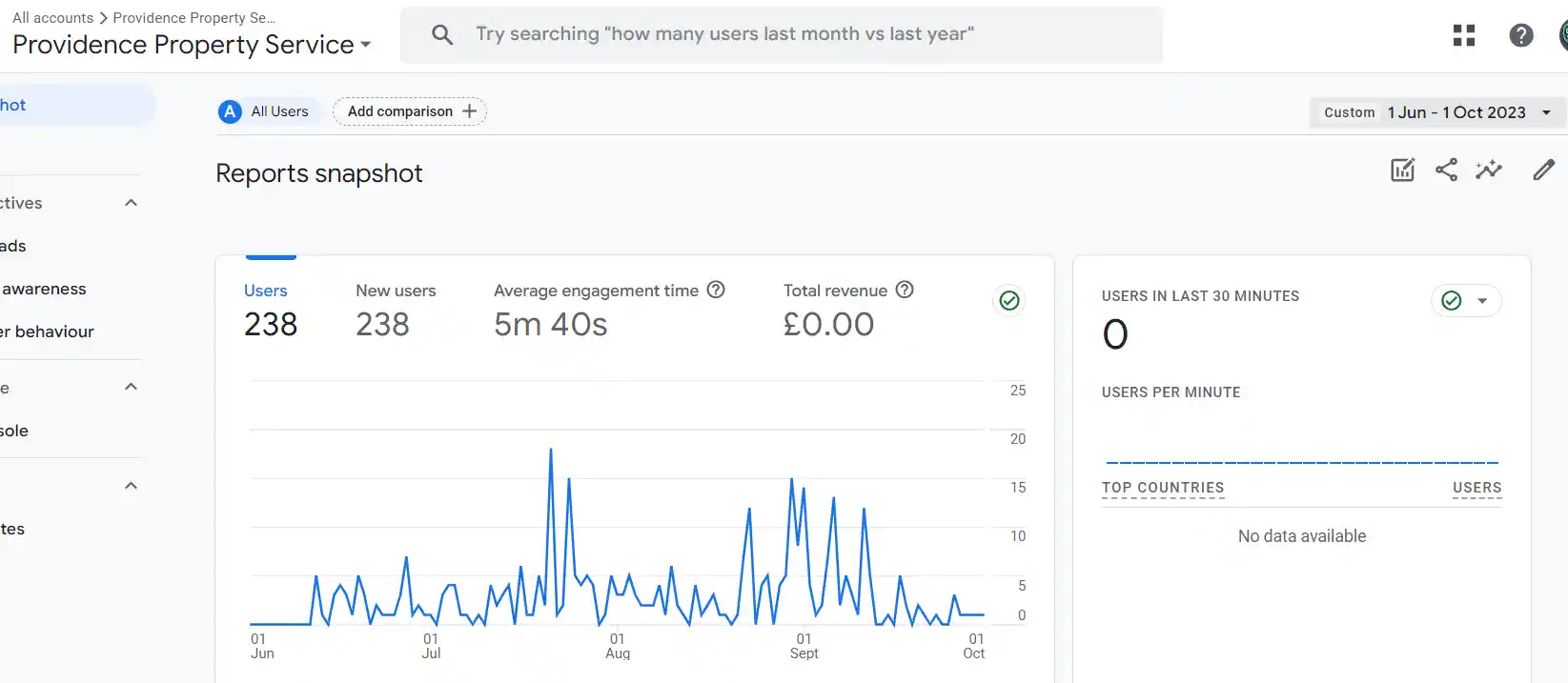
Task: Open the realtime card checkmark dropdown
Action: 1466,301
